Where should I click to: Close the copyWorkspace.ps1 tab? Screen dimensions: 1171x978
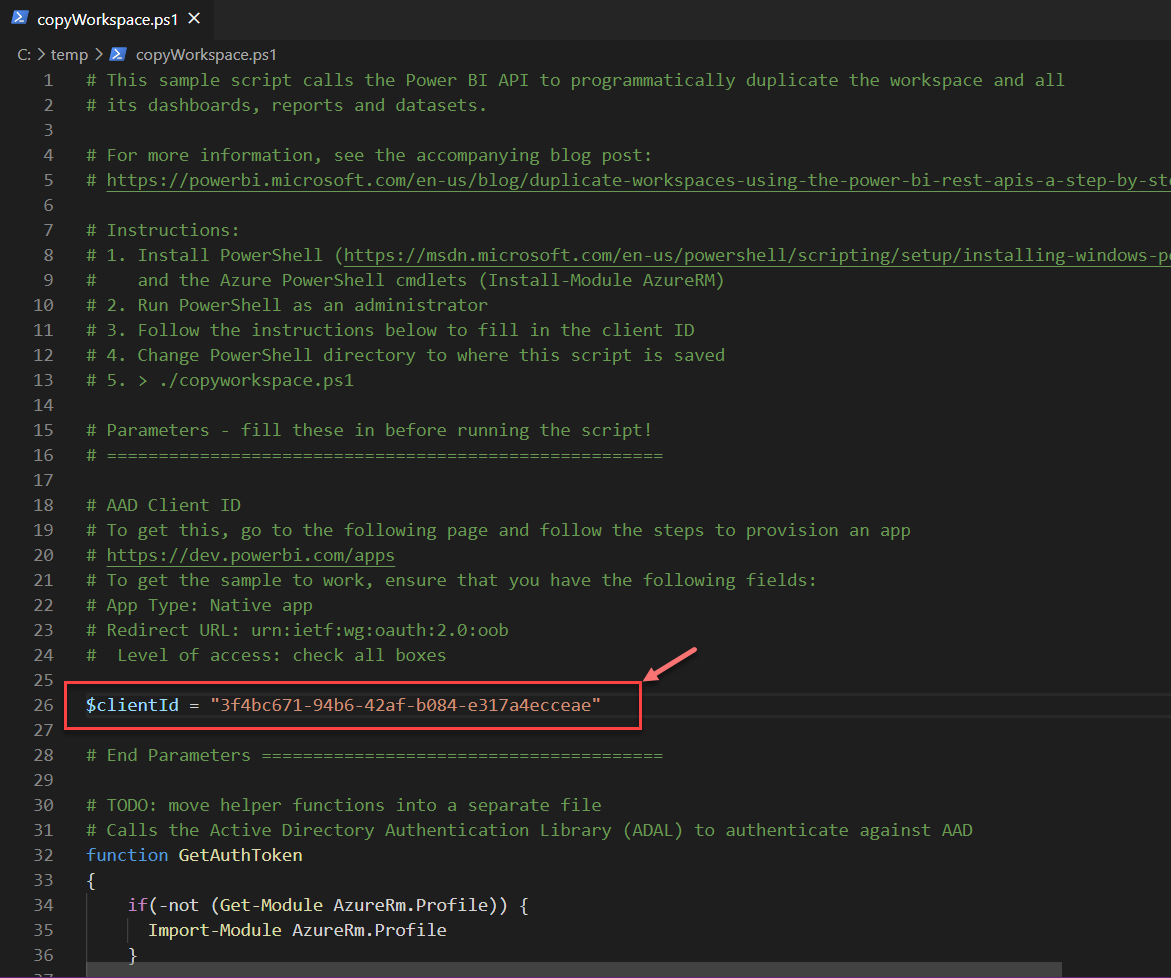(x=194, y=18)
